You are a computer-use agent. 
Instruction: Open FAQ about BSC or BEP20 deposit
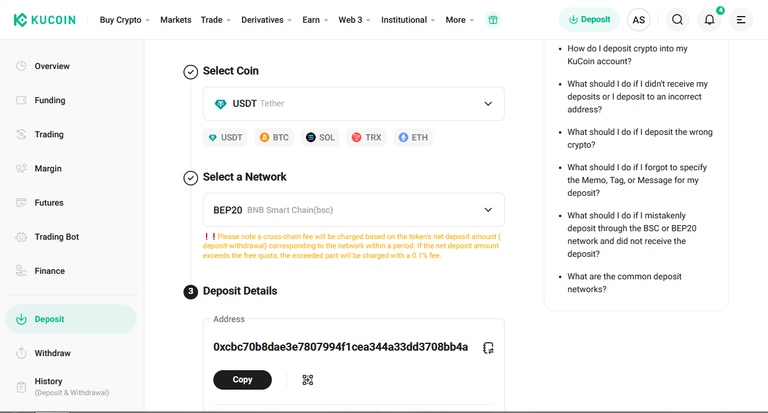632,234
